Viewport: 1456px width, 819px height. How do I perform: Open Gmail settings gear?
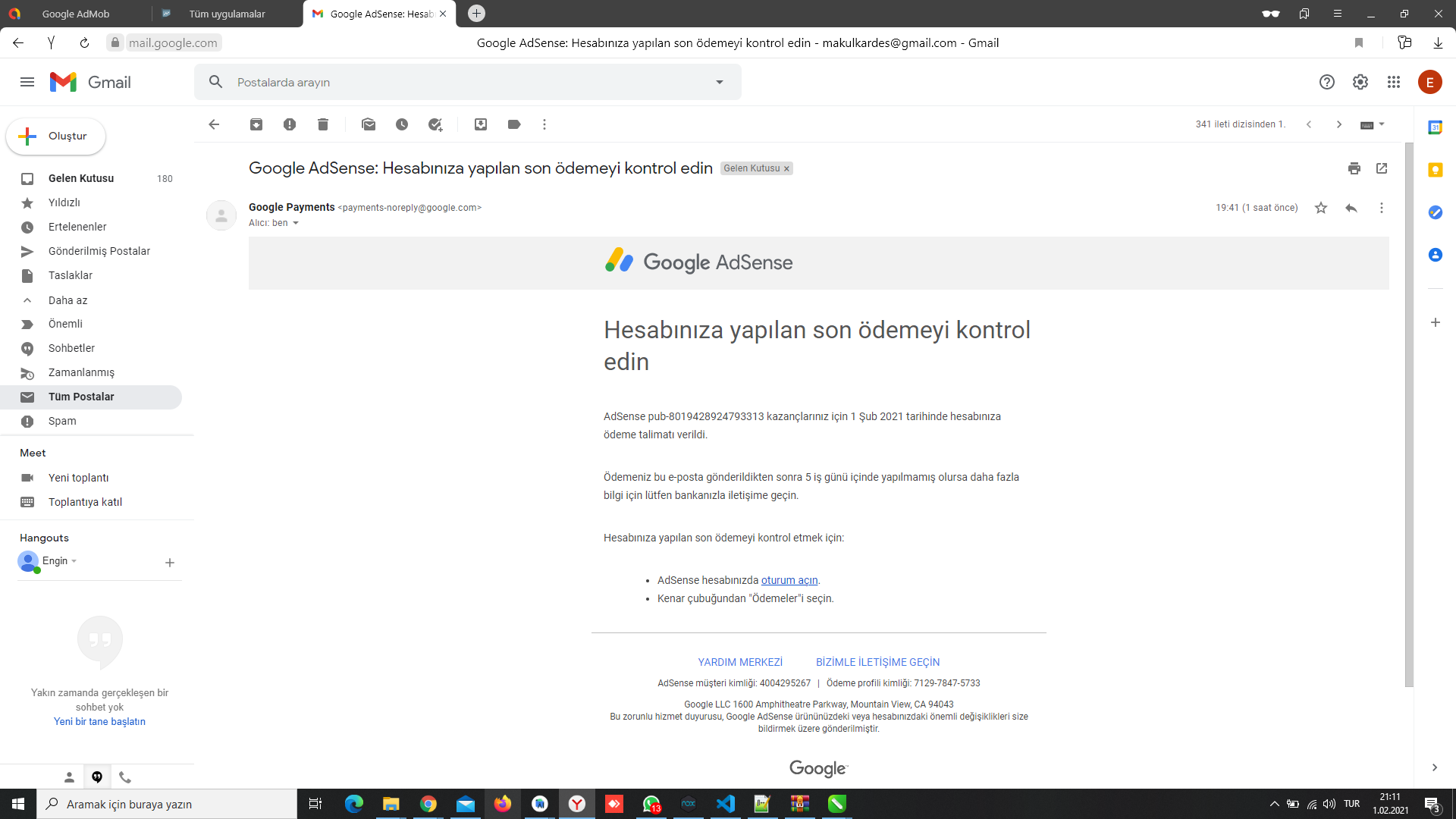coord(1360,82)
